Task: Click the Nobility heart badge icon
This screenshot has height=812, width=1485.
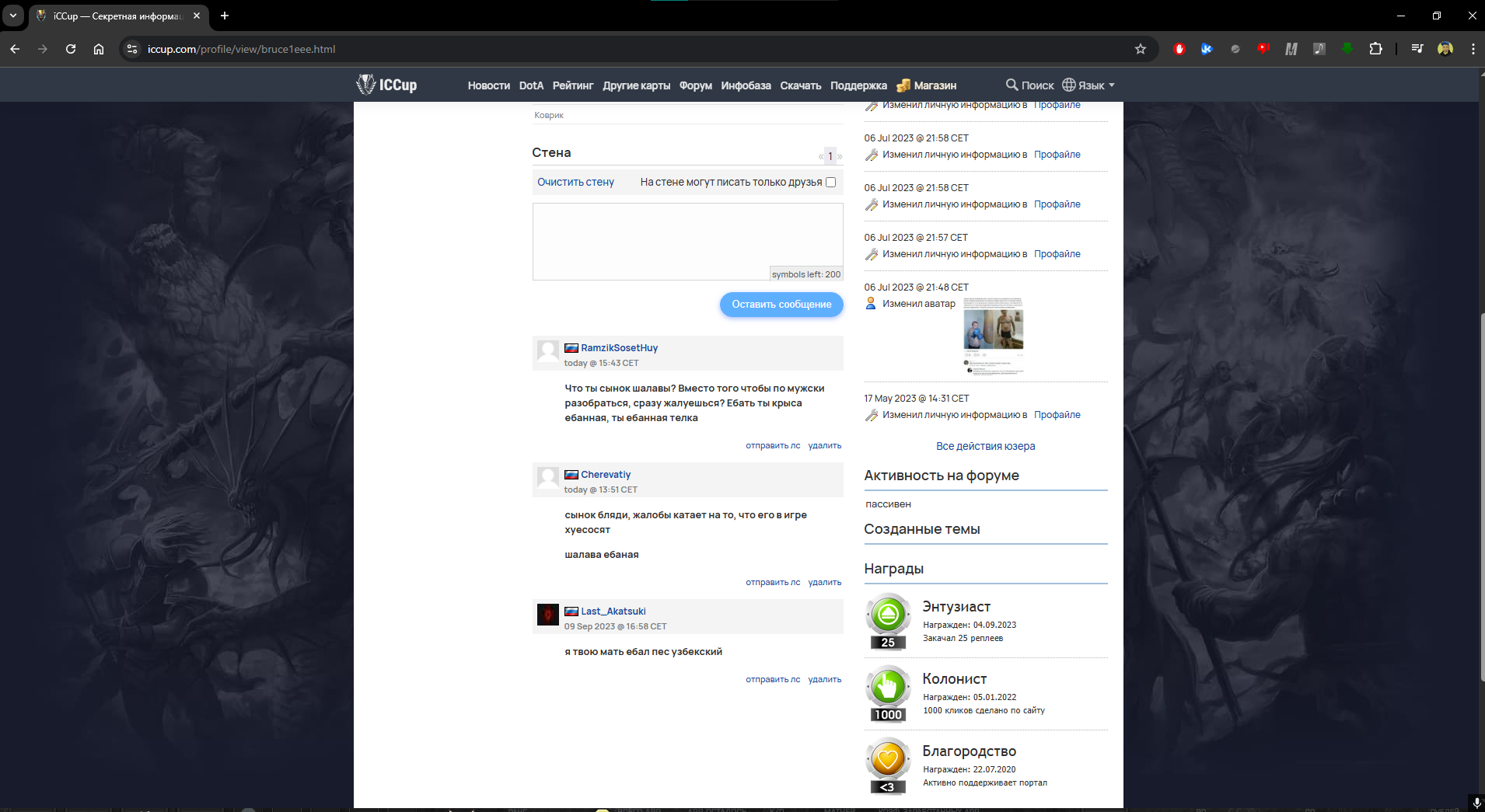Action: [x=888, y=765]
